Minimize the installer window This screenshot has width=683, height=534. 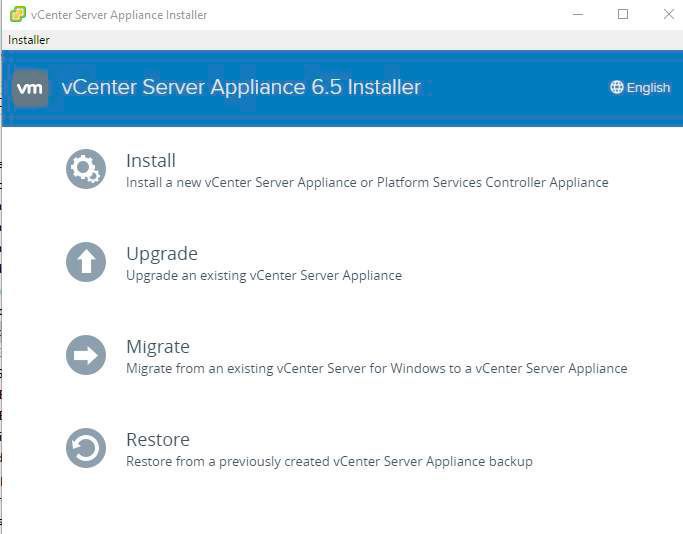[578, 14]
